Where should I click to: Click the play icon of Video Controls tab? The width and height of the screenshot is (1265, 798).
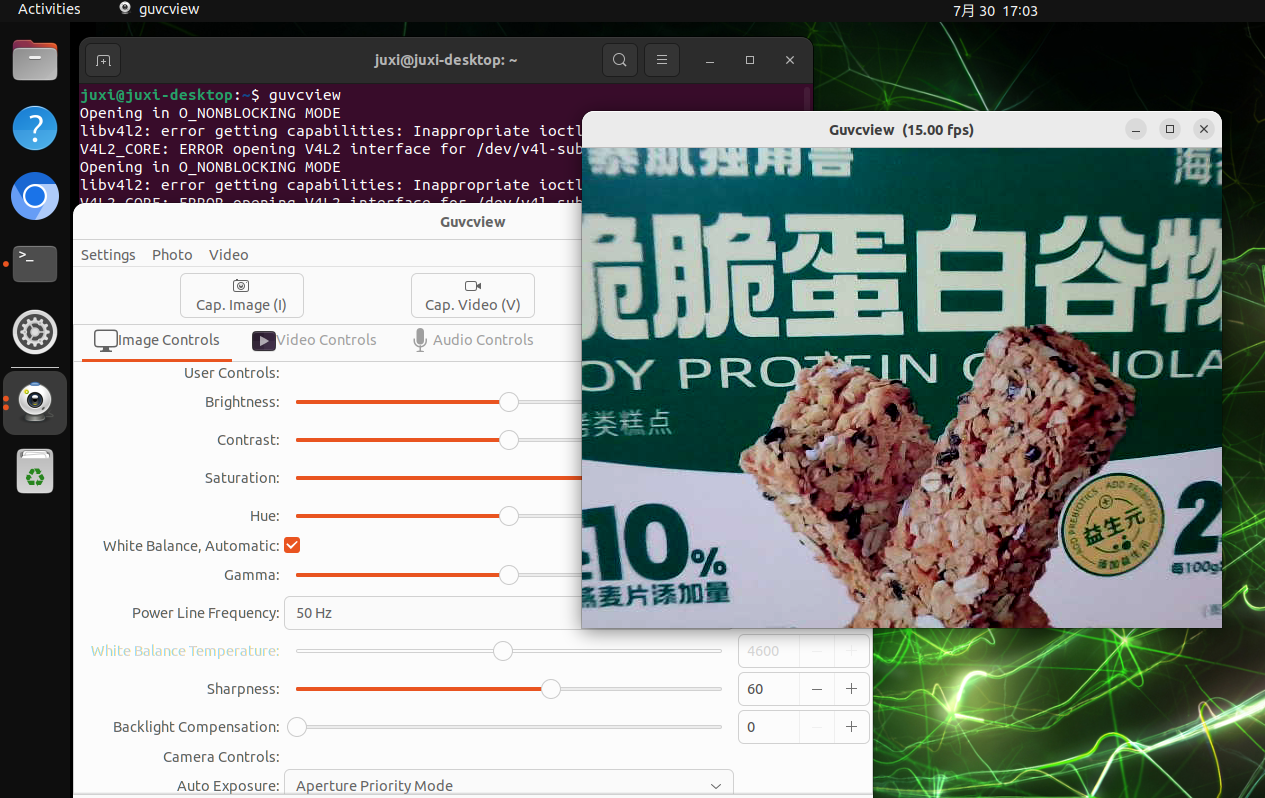[264, 341]
